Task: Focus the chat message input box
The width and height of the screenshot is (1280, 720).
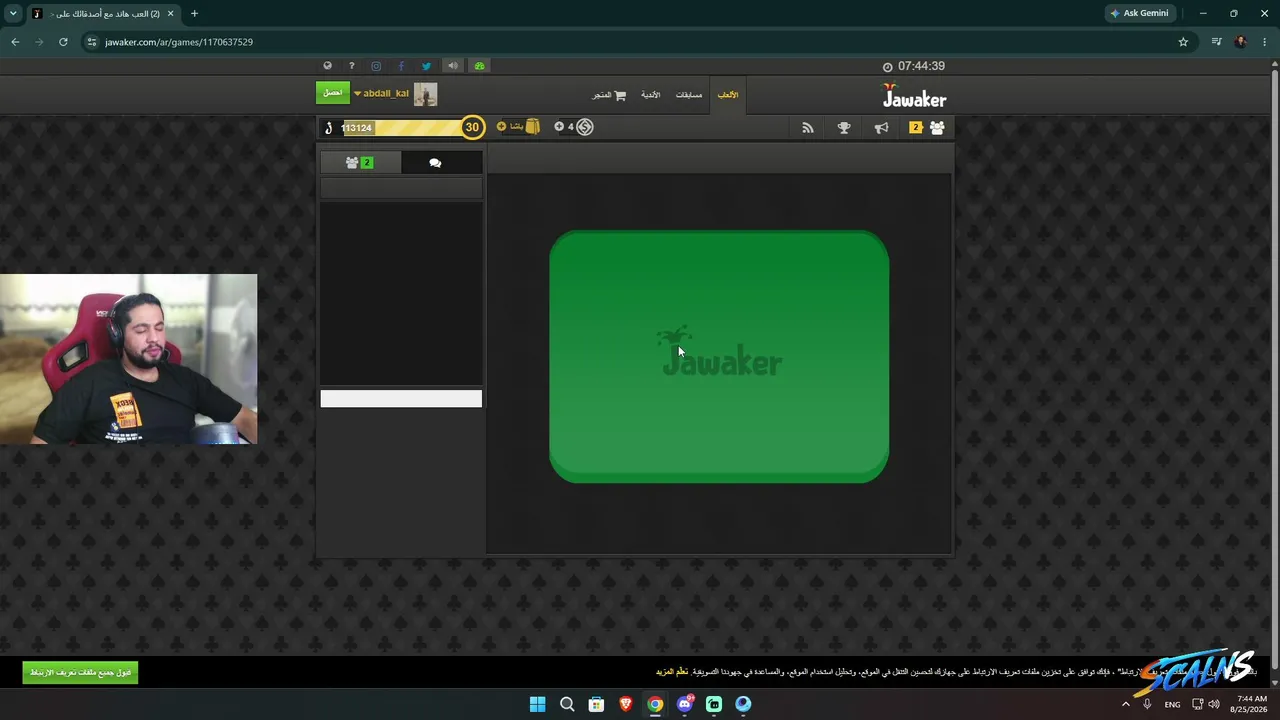Action: point(401,399)
